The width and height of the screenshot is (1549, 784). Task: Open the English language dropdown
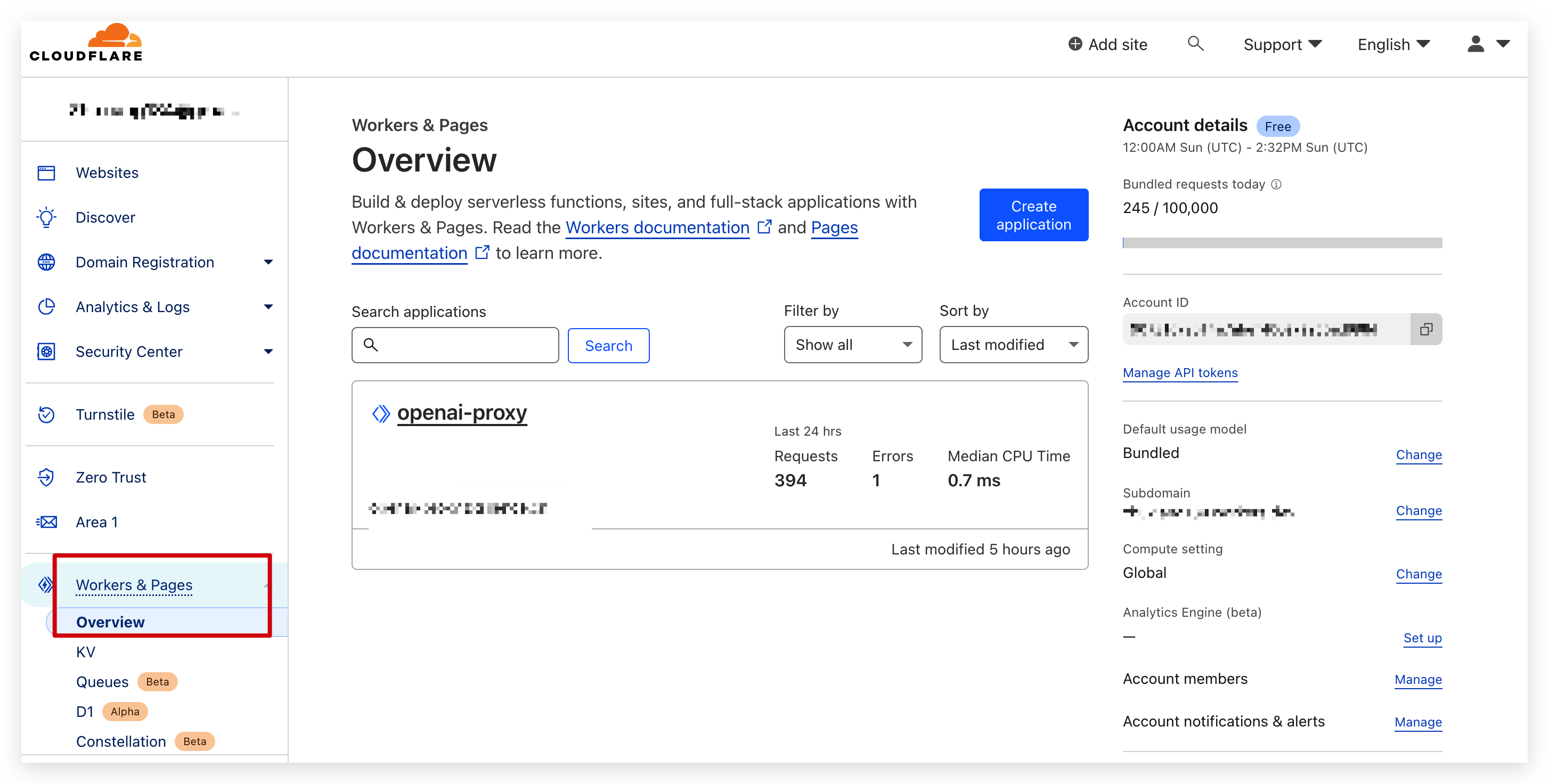[1394, 45]
